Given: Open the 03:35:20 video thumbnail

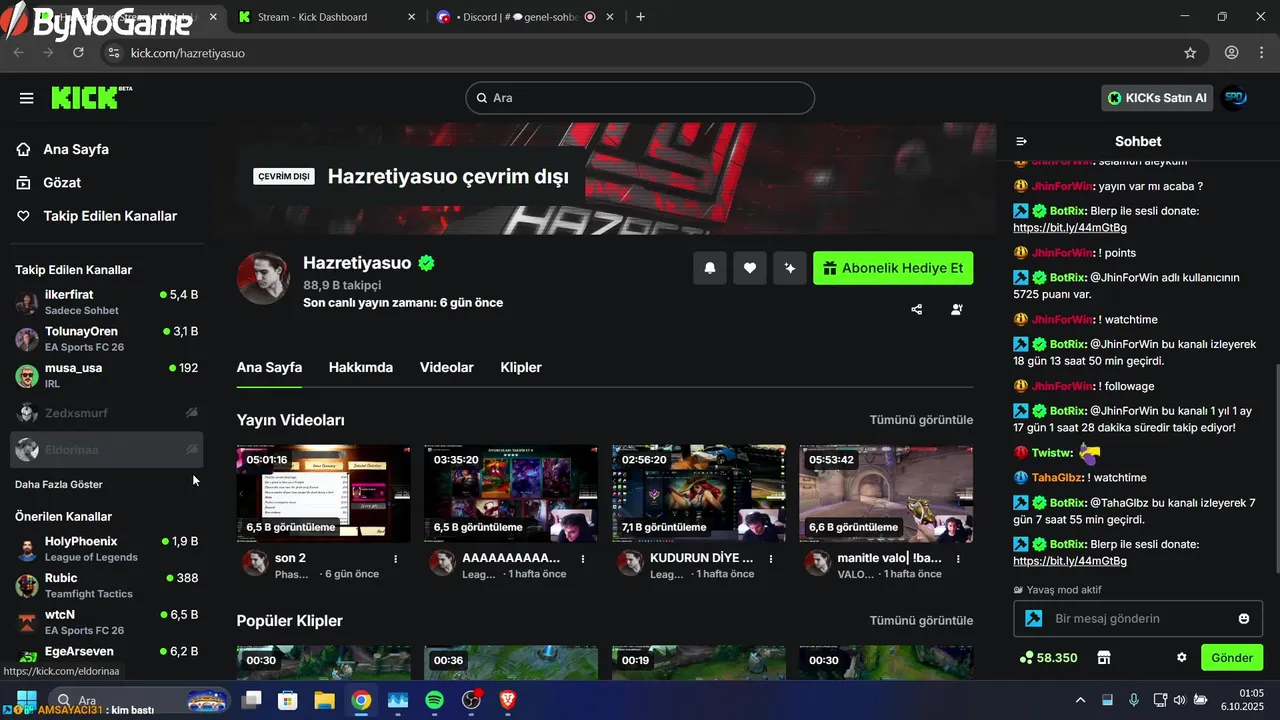Looking at the screenshot, I should coord(511,493).
